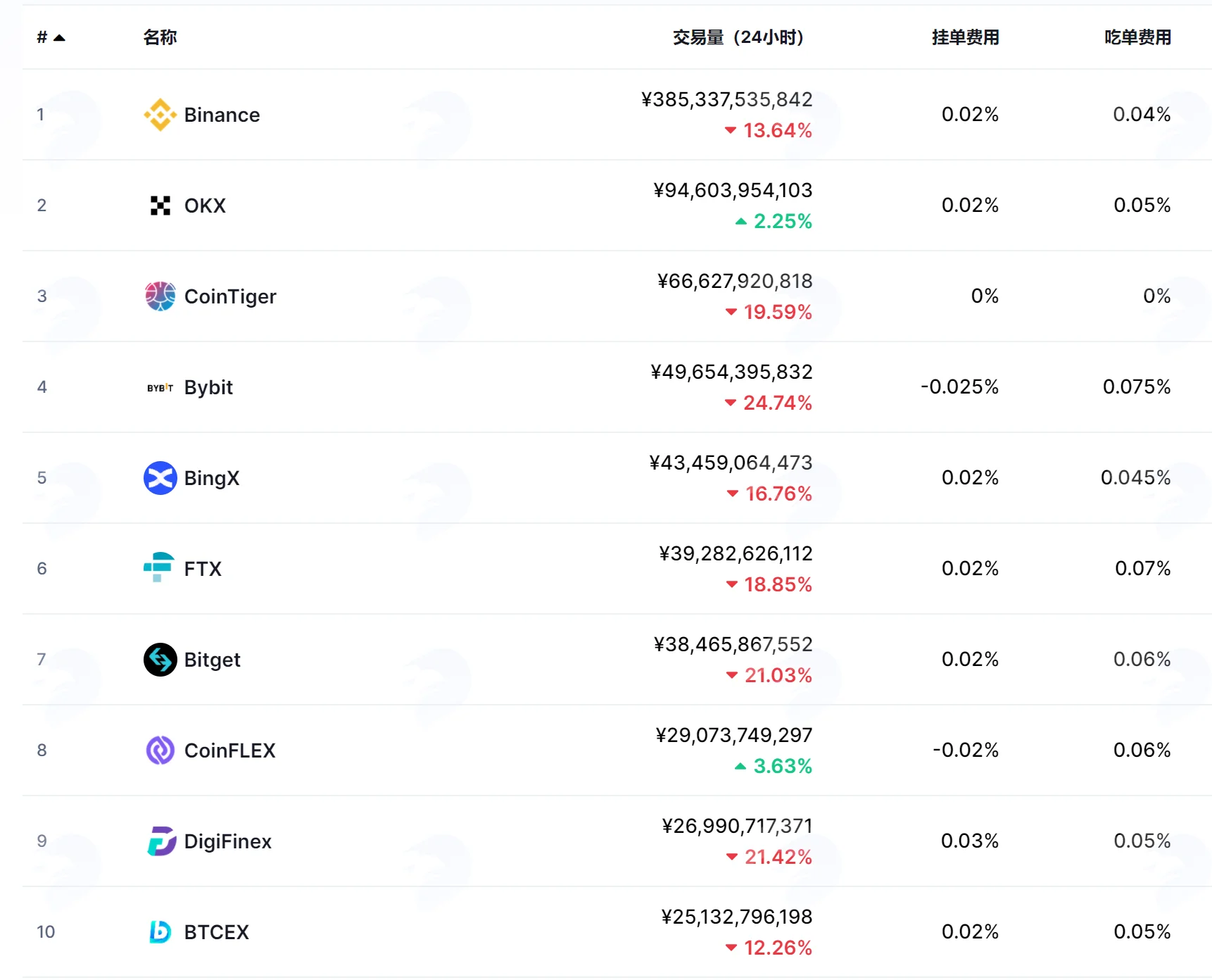Click the OKX logo icon
The width and height of the screenshot is (1212, 980).
click(x=160, y=206)
